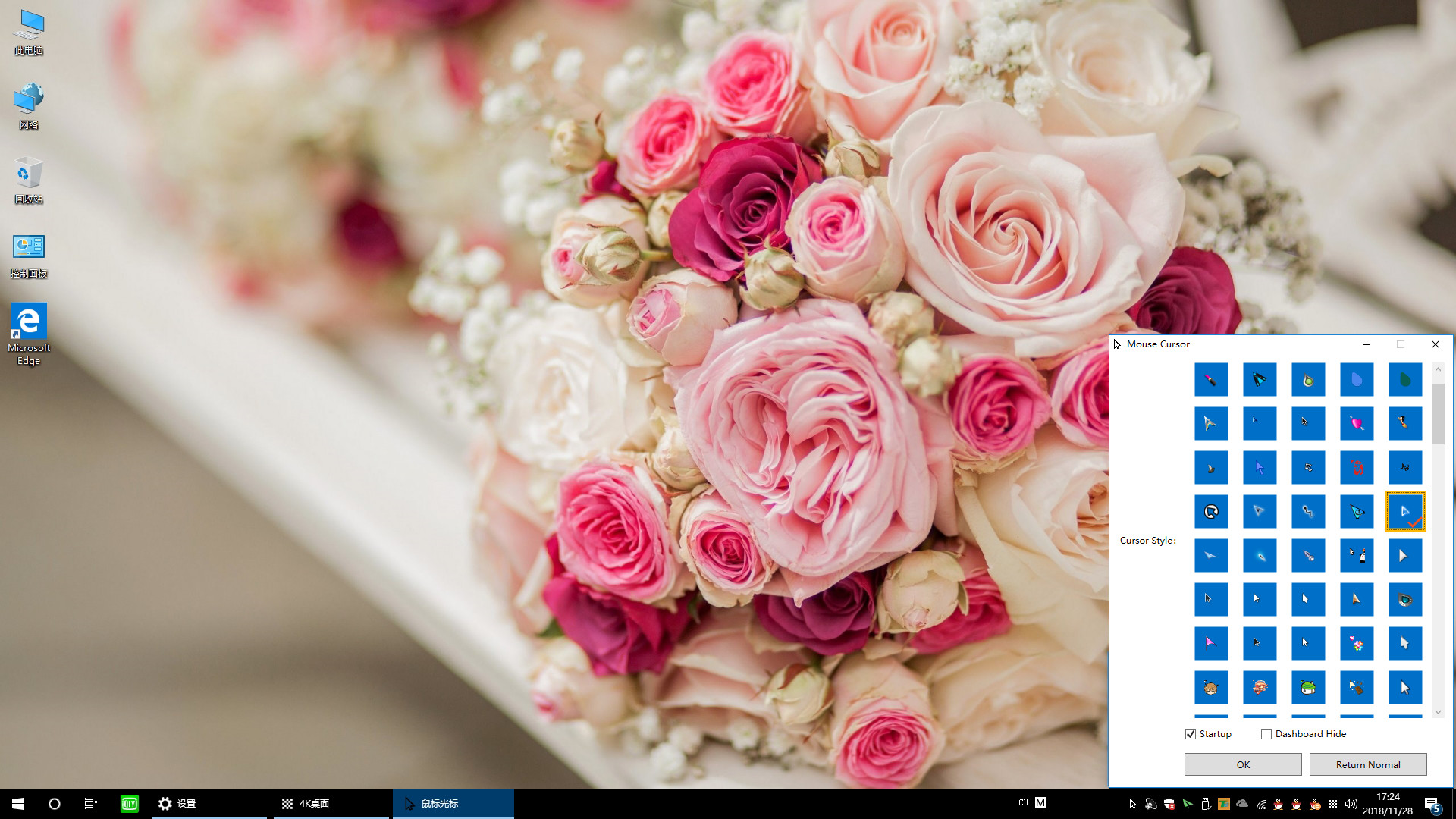The height and width of the screenshot is (819, 1456).
Task: Select the blue droplet cursor style
Action: 1357,380
